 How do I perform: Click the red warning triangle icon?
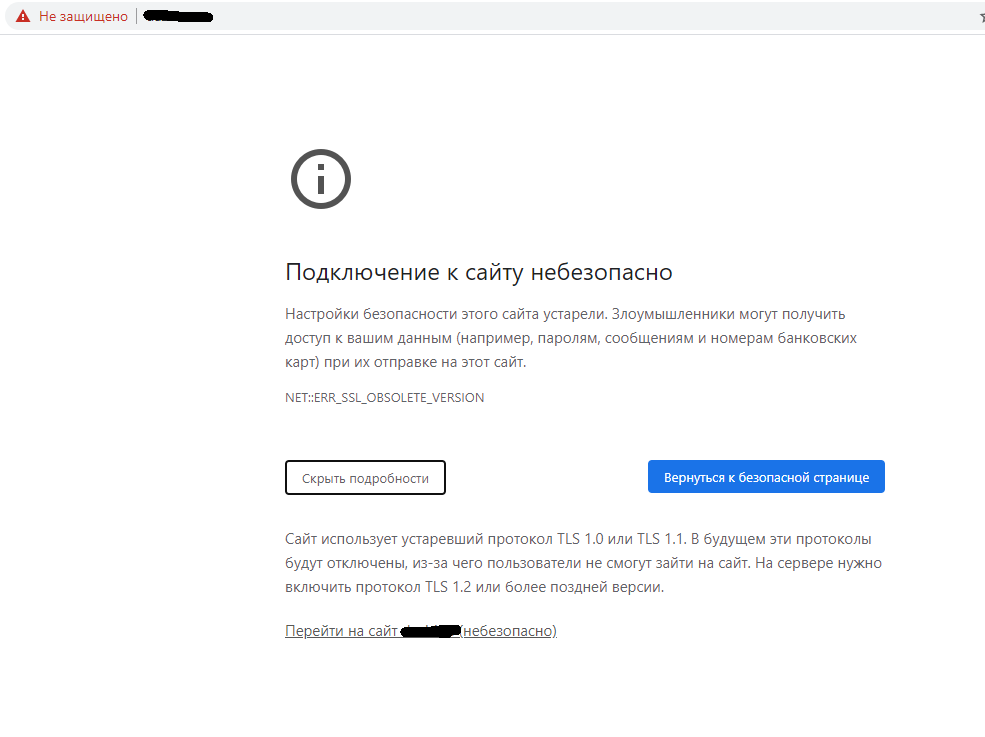22,17
